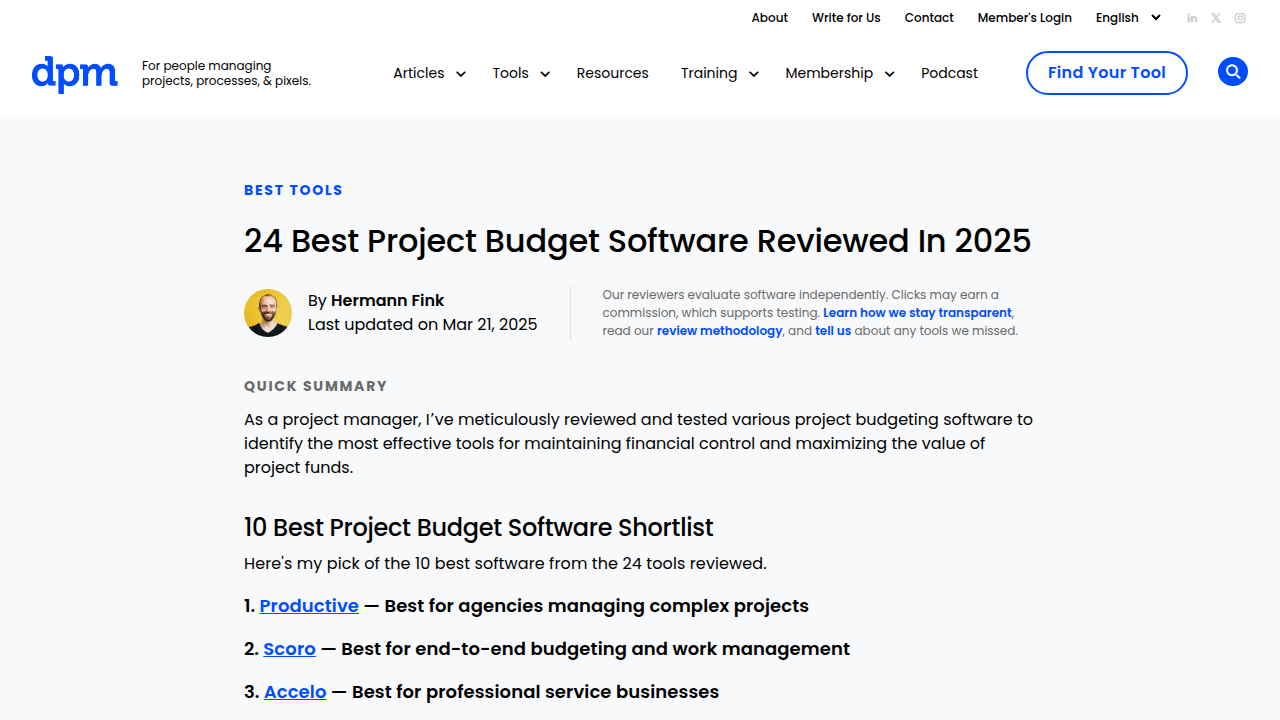Open the Articles menu item
The height and width of the screenshot is (720, 1280).
click(418, 73)
